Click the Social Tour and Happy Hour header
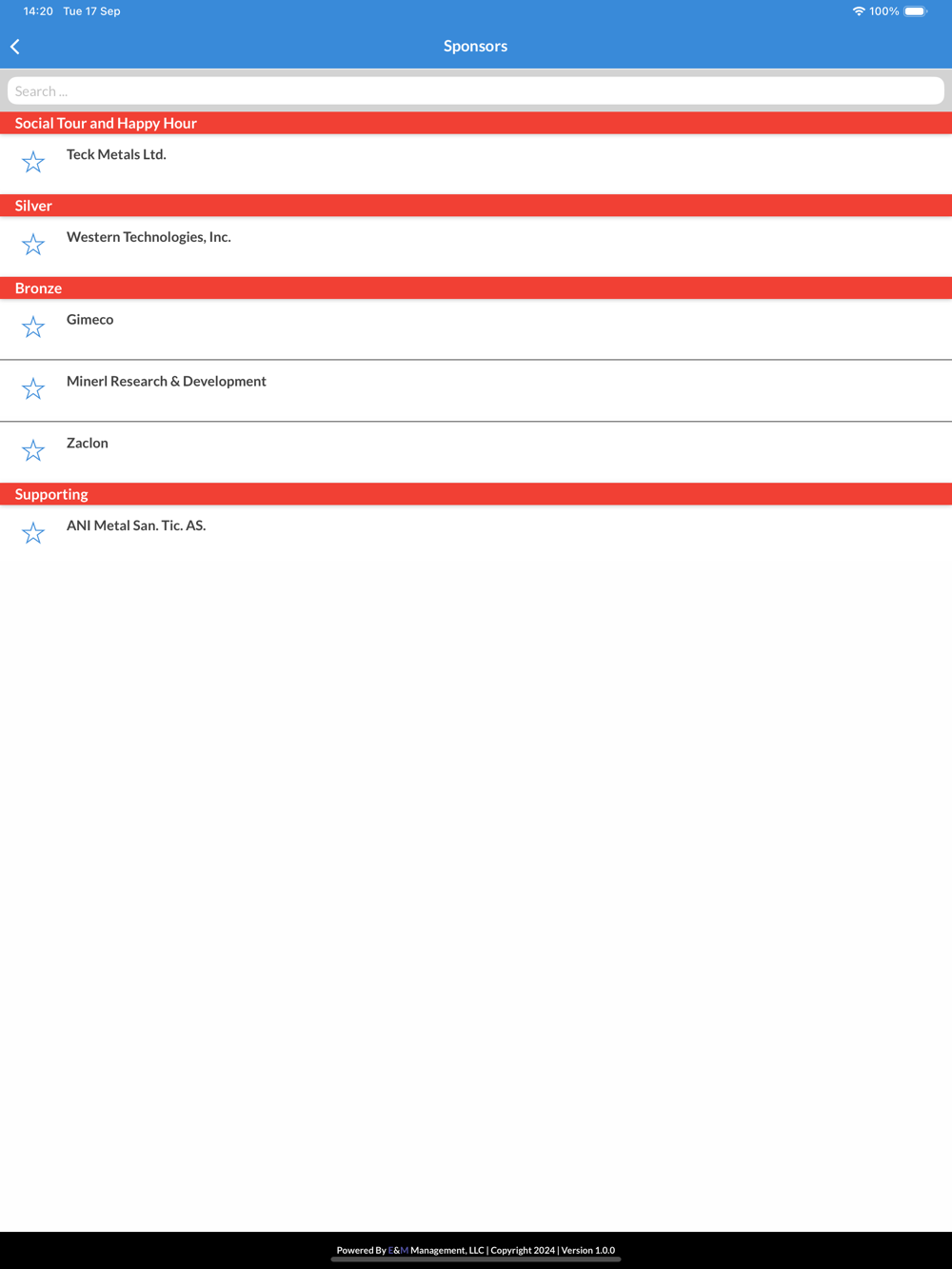 476,123
